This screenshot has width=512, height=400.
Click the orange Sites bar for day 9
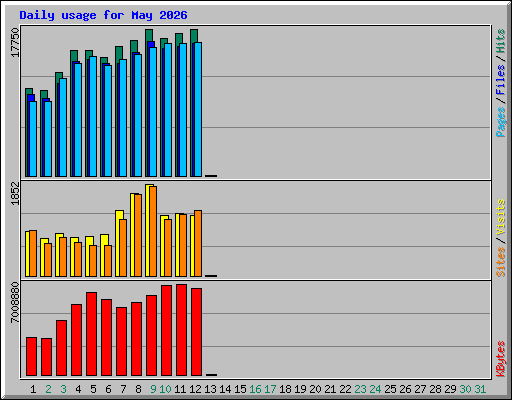coord(153,231)
